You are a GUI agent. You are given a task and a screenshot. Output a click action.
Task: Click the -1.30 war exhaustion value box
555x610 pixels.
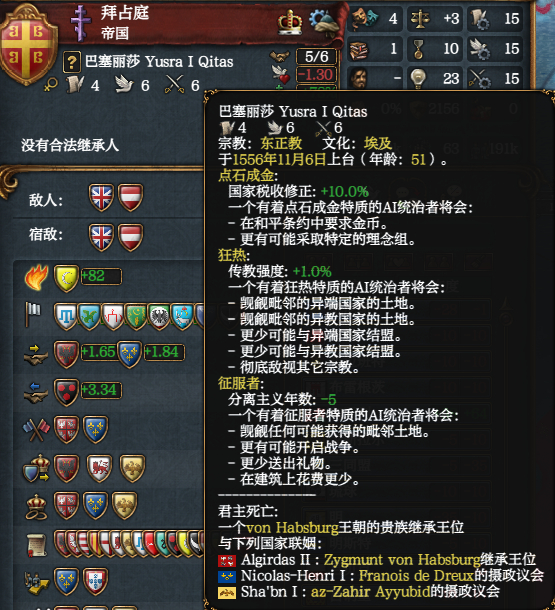tap(316, 74)
